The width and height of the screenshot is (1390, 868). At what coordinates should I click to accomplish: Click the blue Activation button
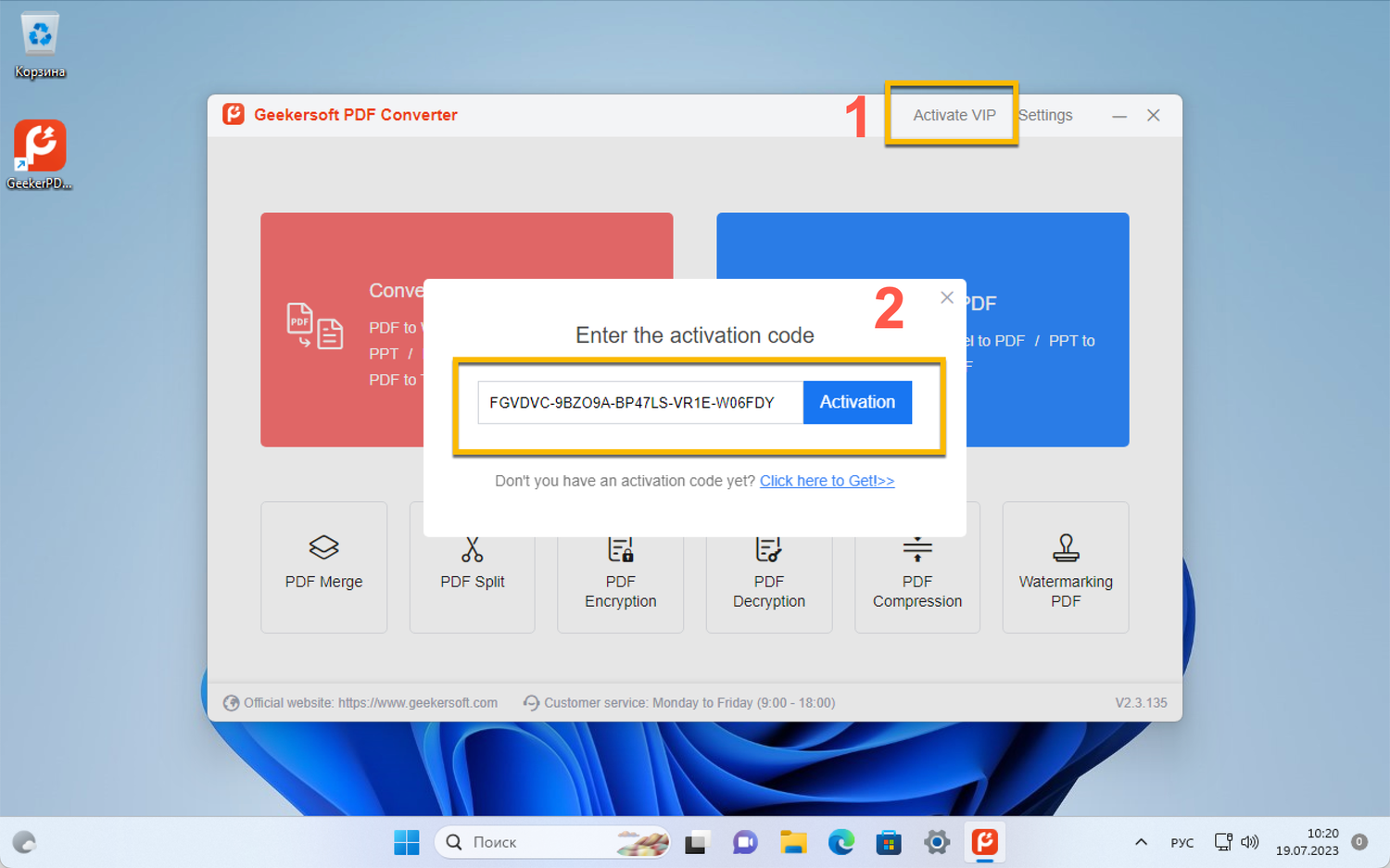click(857, 402)
